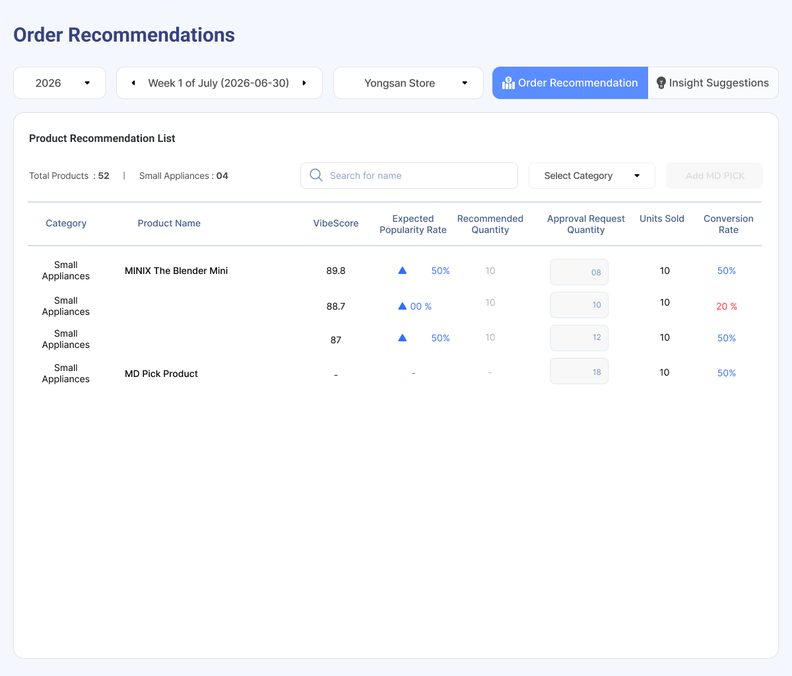Click Expected Popularity Rate column header
Screen dimensions: 792x676
click(x=413, y=224)
